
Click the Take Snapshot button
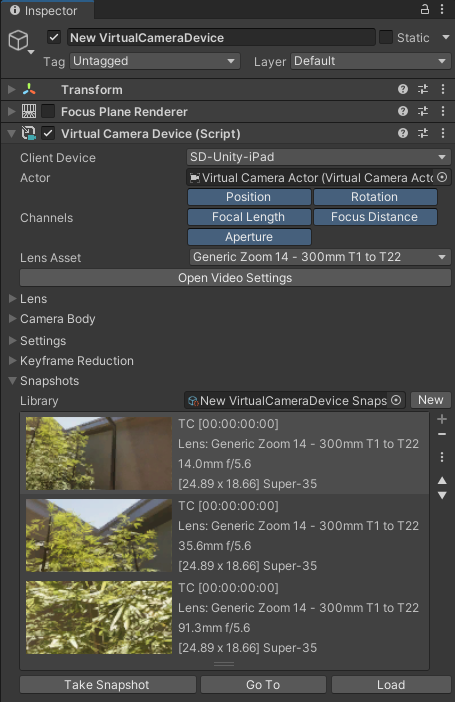pyautogui.click(x=108, y=685)
